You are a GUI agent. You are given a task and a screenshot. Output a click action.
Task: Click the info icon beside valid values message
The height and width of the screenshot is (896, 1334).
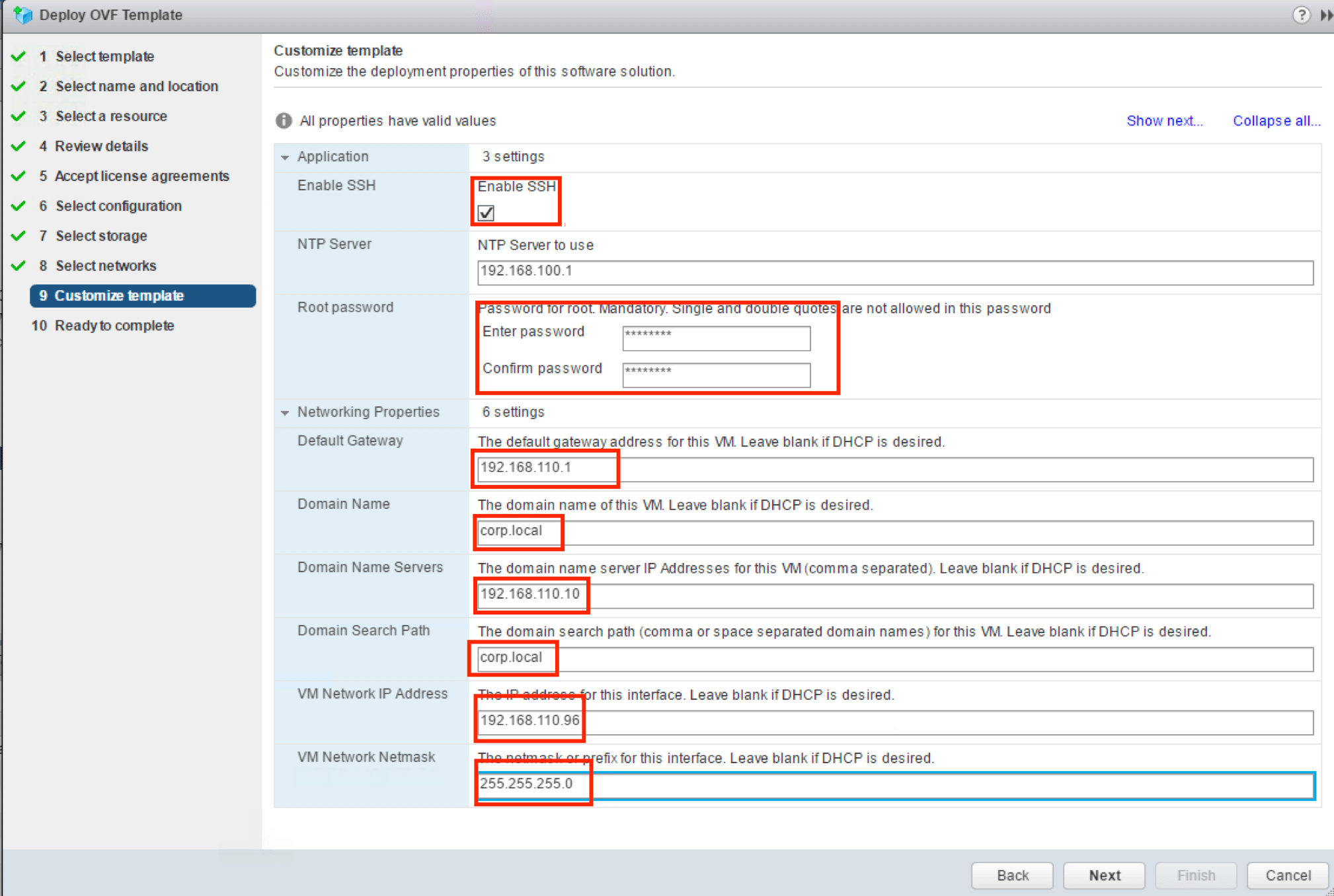point(284,121)
